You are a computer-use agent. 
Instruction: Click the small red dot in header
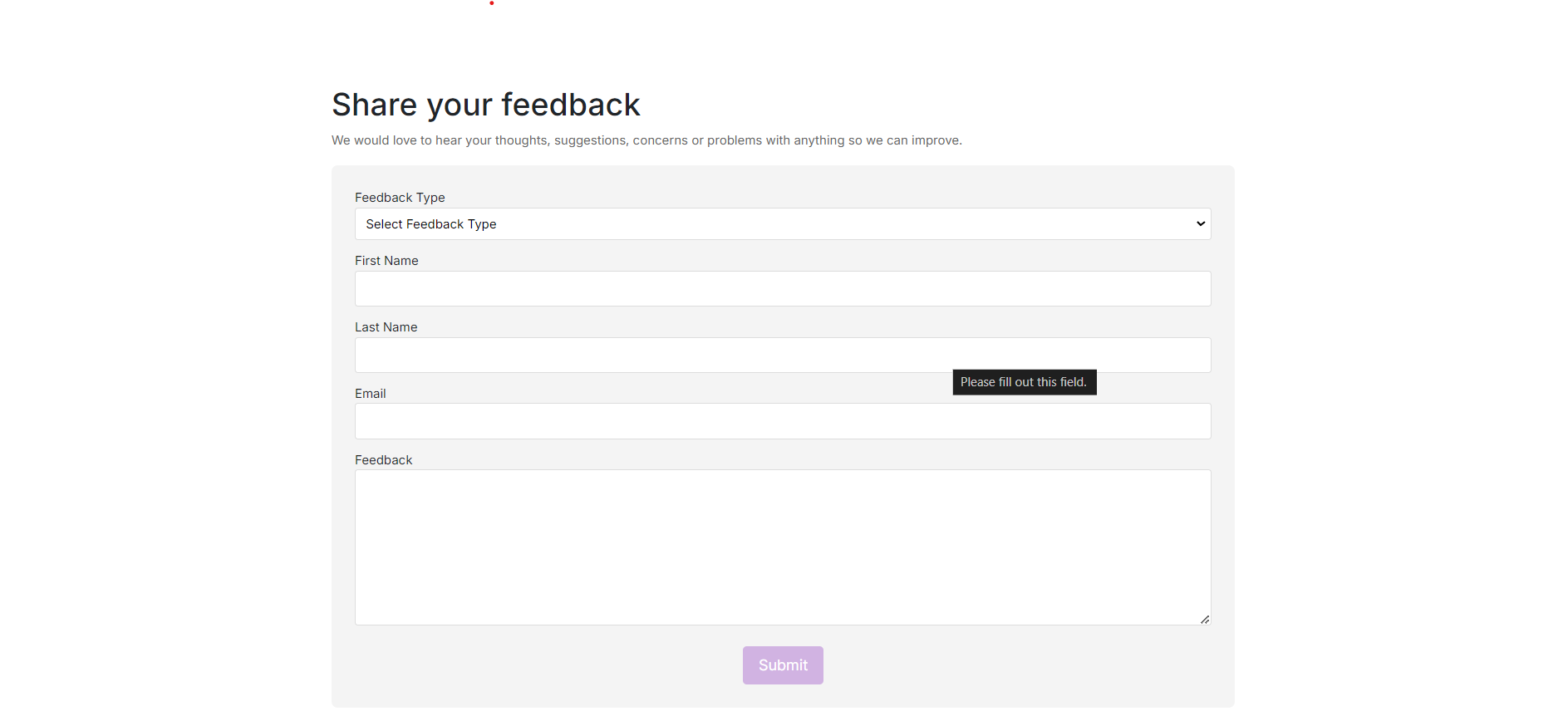[x=492, y=3]
